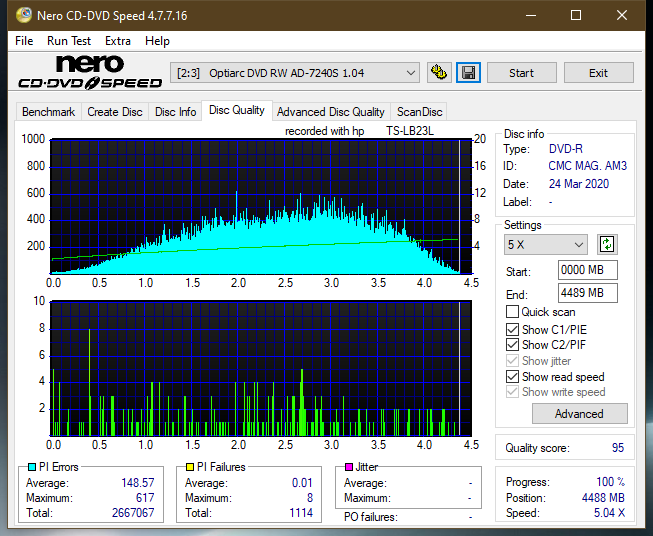Switch to the Disc Info tab
Viewport: 653px width, 536px height.
pos(175,112)
